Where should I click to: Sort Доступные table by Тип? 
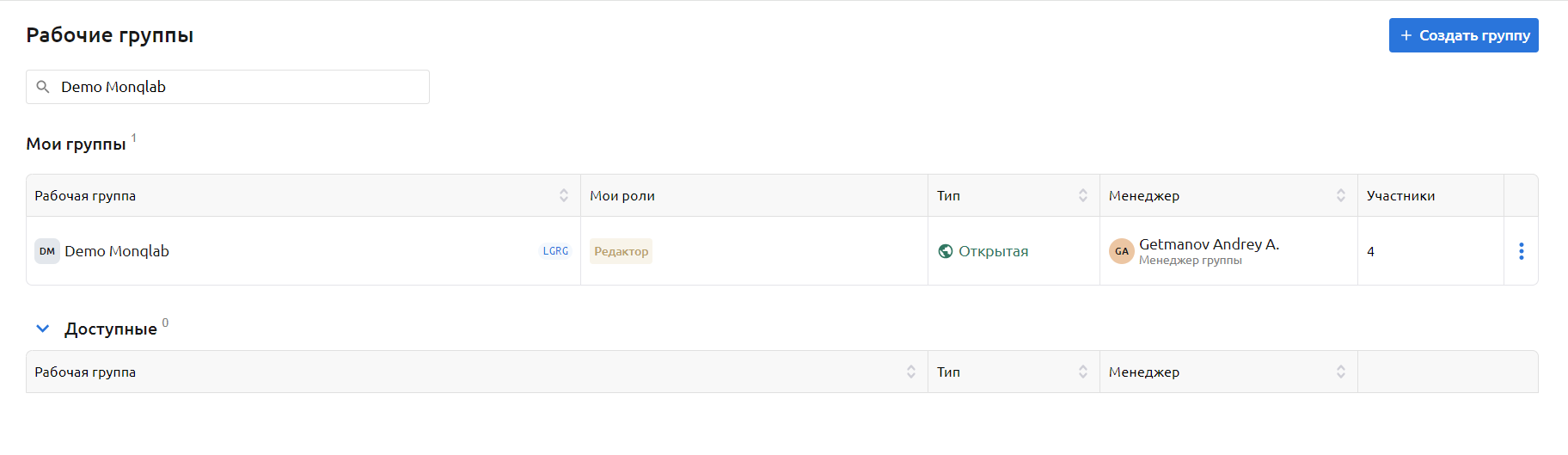tap(1083, 372)
